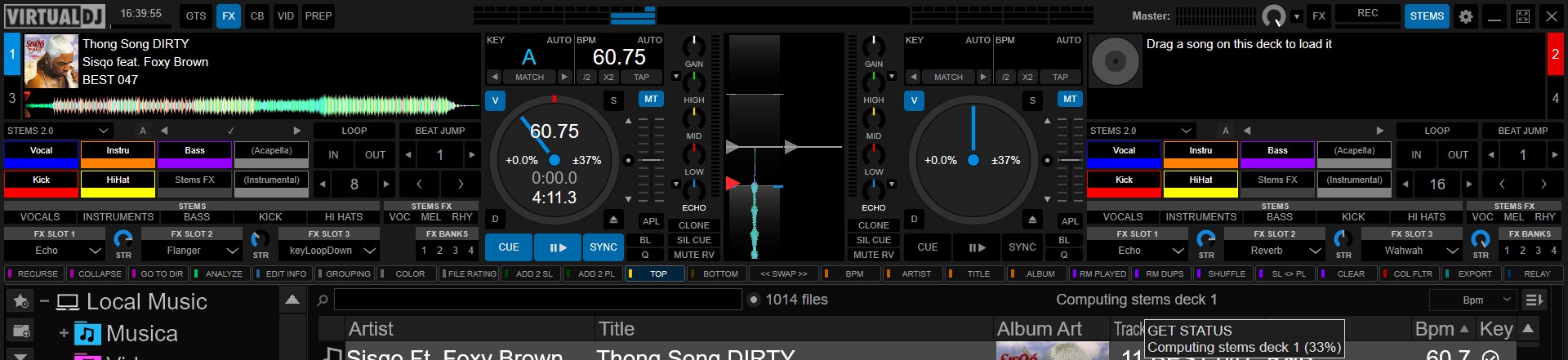The width and height of the screenshot is (1568, 360).
Task: Click the ANALYZE browser button
Action: pos(220,274)
